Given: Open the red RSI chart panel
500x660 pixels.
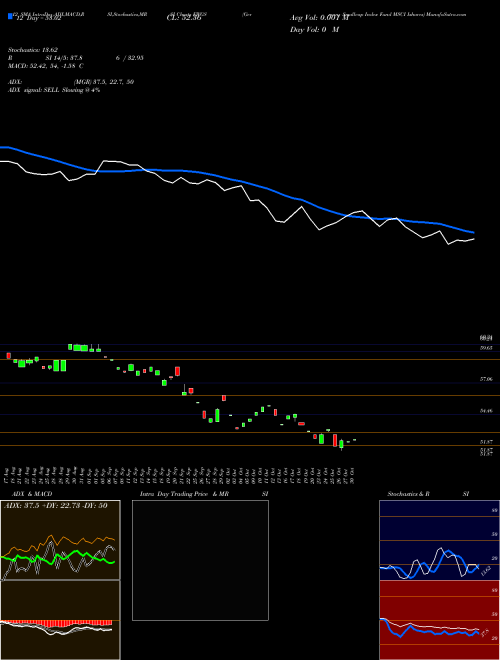Looking at the screenshot, I should [x=439, y=620].
